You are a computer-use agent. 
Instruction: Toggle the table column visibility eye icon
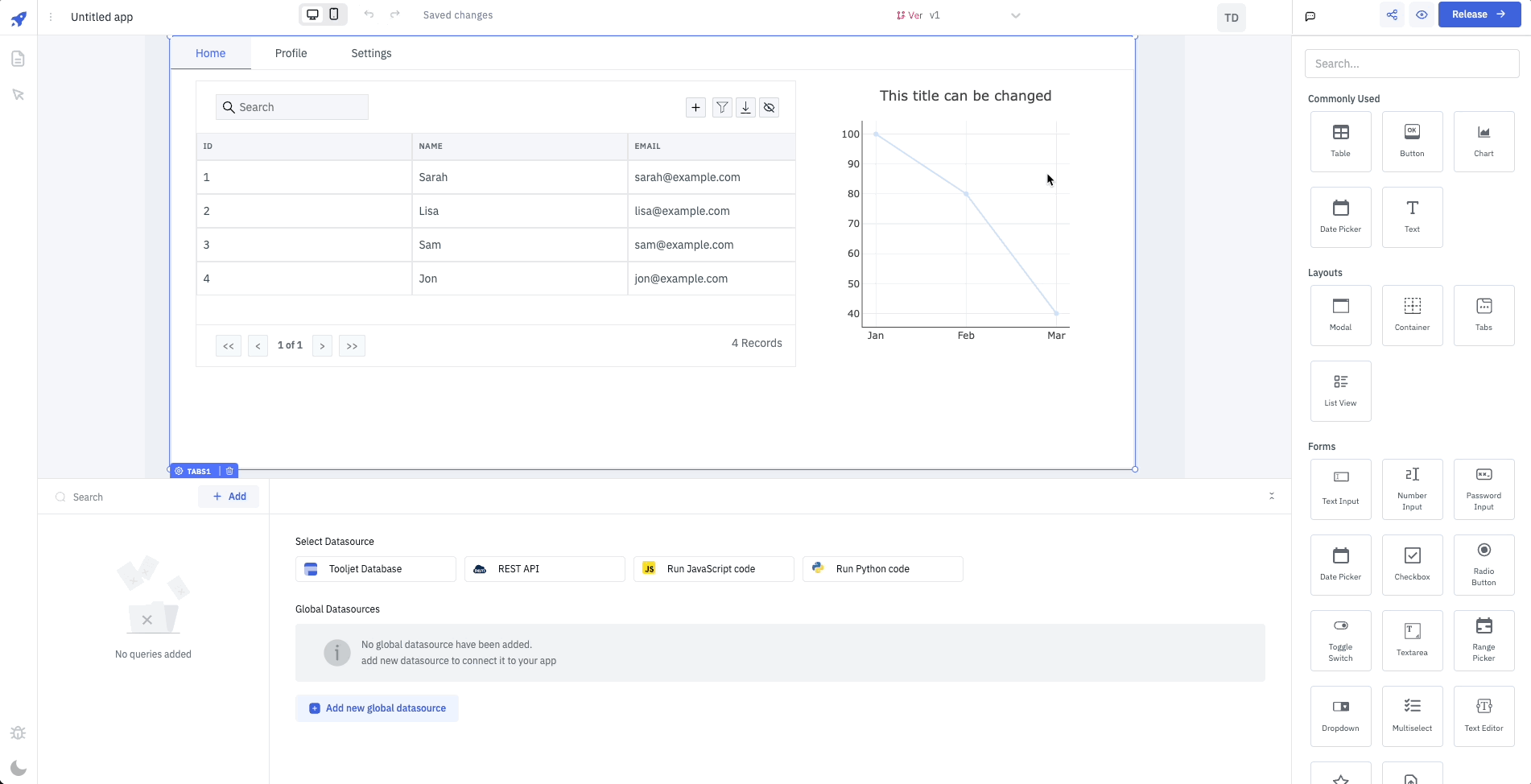pyautogui.click(x=770, y=108)
